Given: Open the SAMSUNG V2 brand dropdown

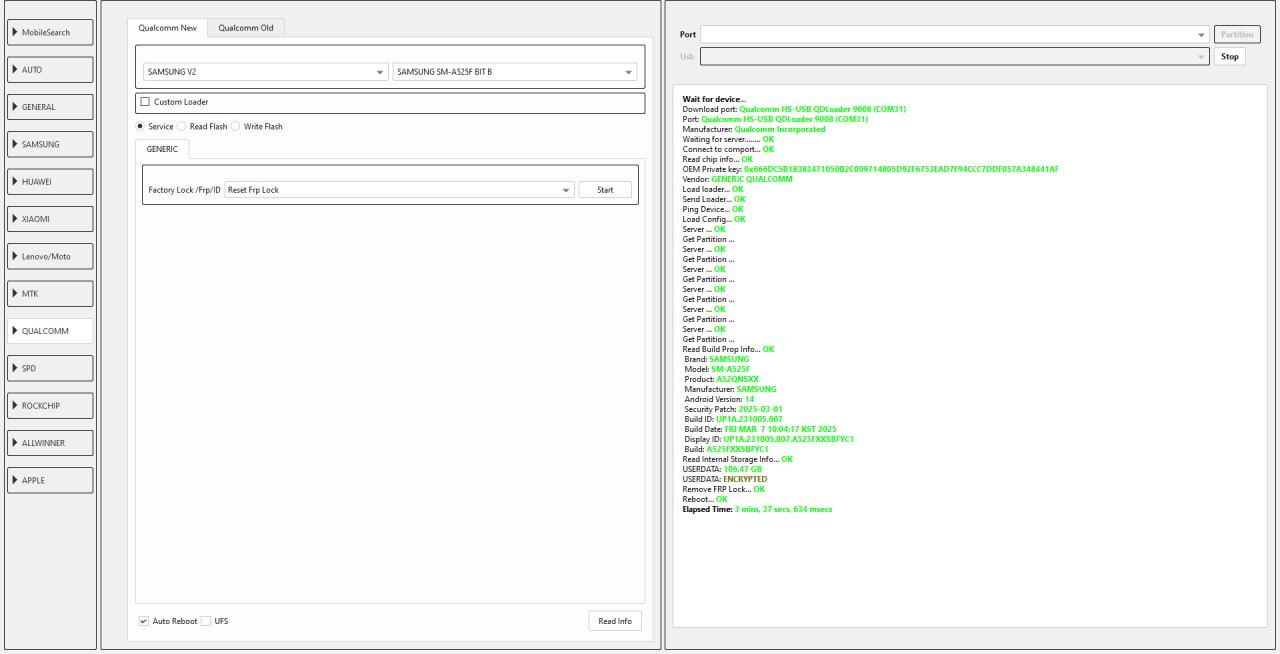Looking at the screenshot, I should click(265, 72).
